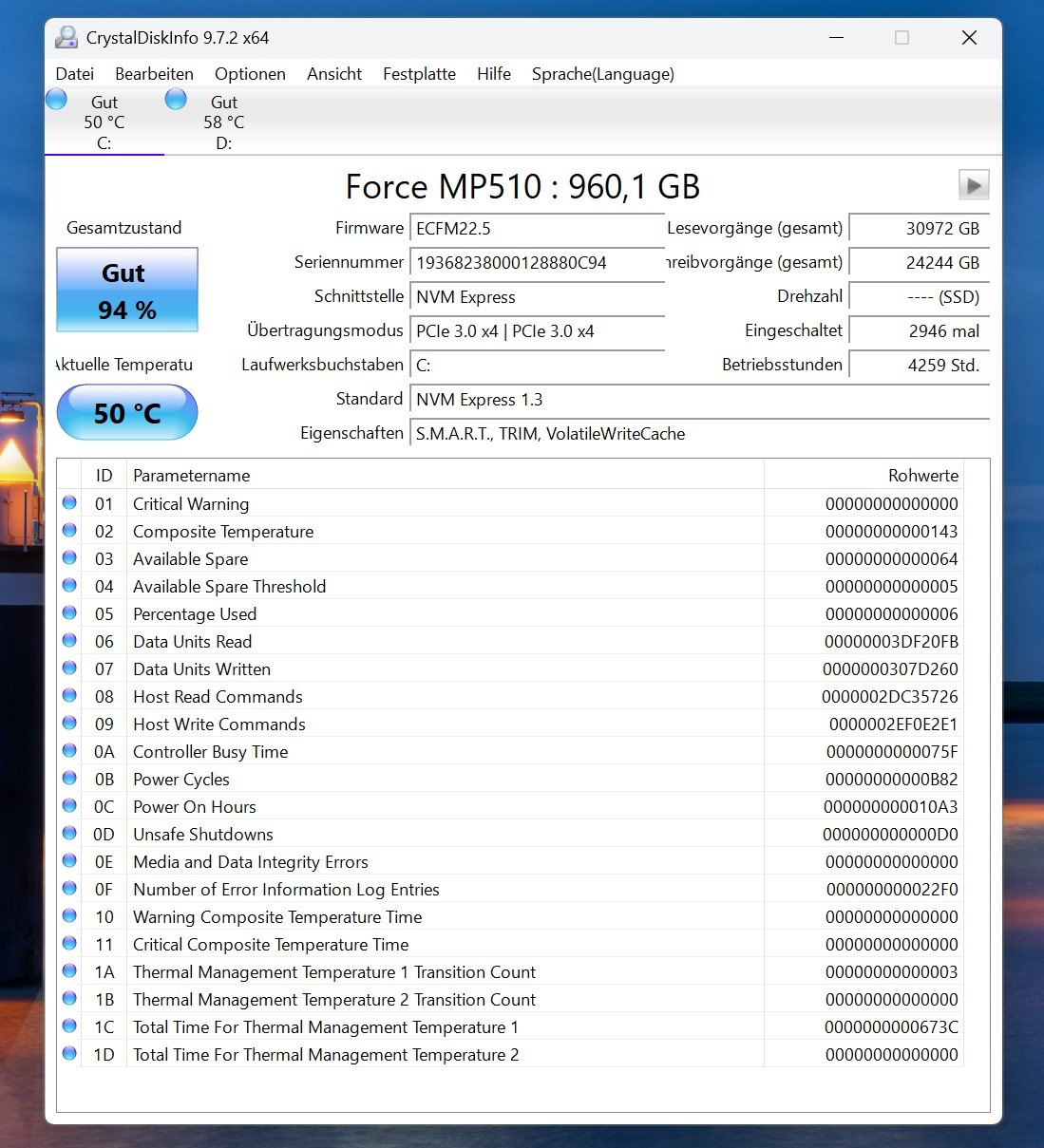1044x1148 pixels.
Task: Click status orb of Media and Data Integrity Errors
Action: [x=69, y=861]
